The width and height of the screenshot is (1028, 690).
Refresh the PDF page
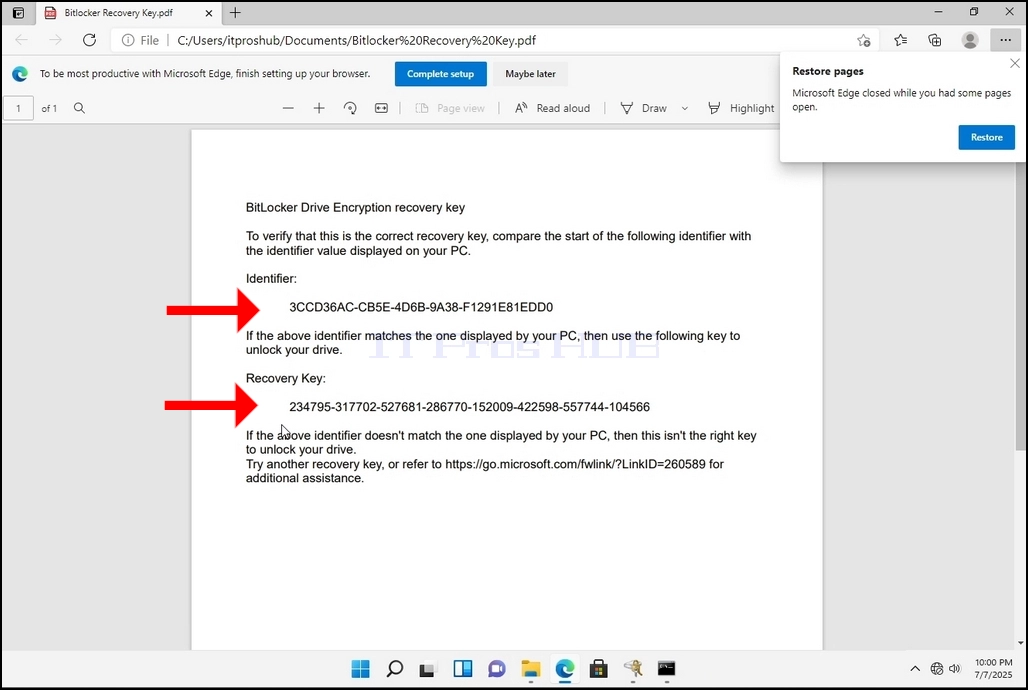pyautogui.click(x=89, y=40)
